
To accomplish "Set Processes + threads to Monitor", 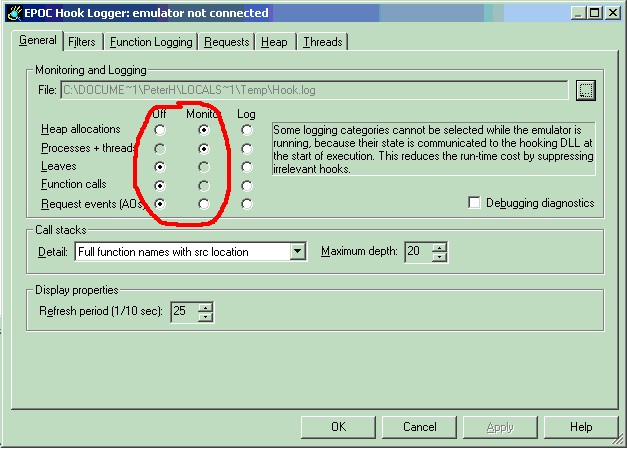I will pos(204,149).
